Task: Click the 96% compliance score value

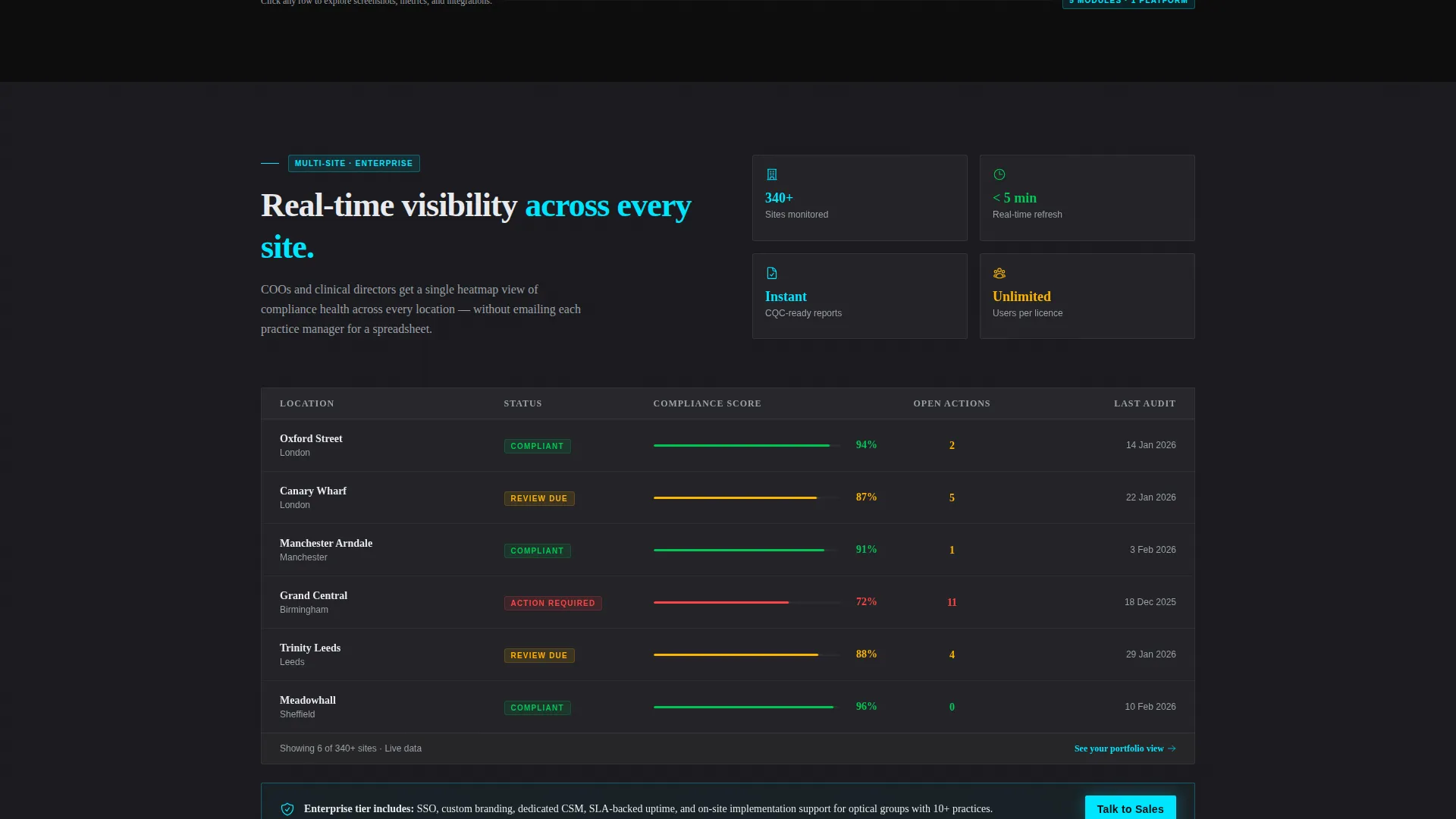Action: [x=866, y=707]
